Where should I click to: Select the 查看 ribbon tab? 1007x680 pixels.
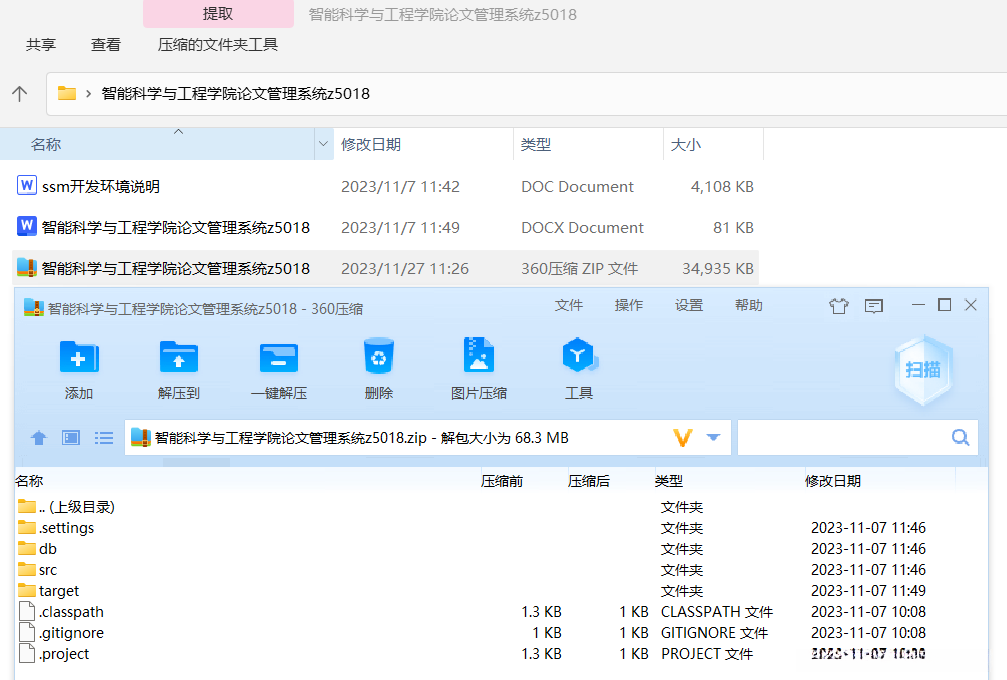click(x=106, y=44)
